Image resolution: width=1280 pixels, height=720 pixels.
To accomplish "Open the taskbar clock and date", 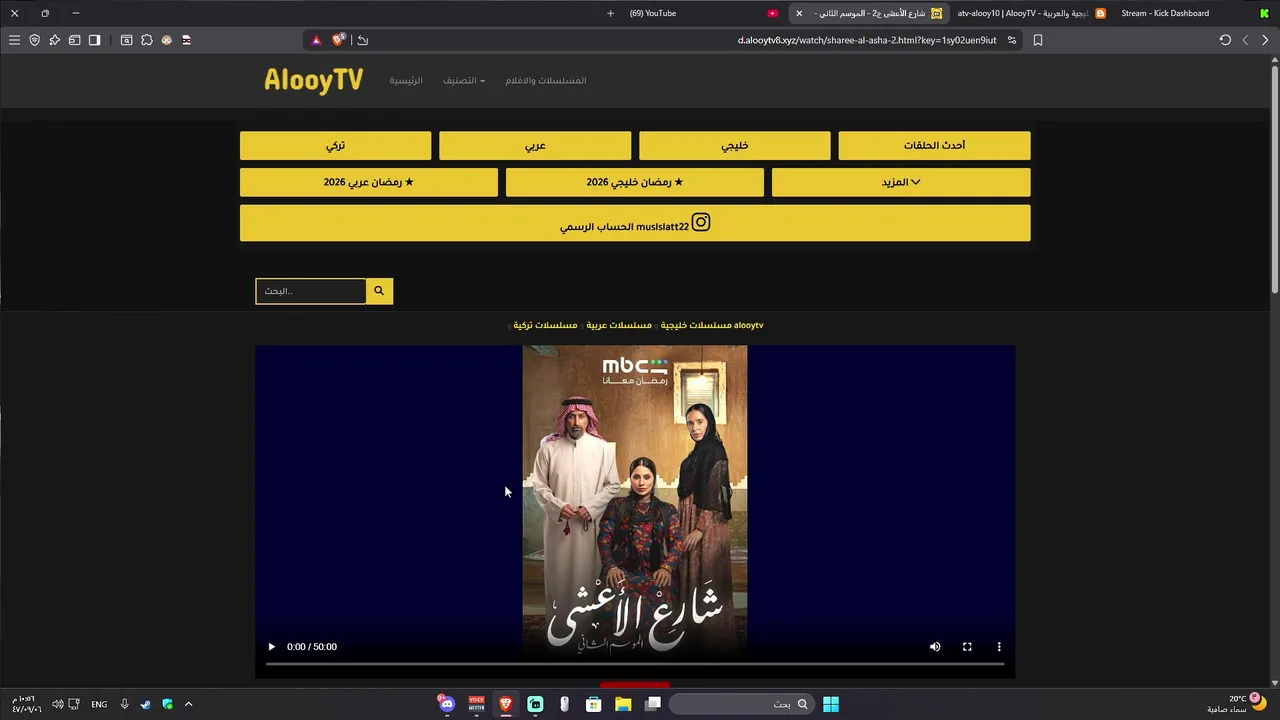I will [27, 704].
